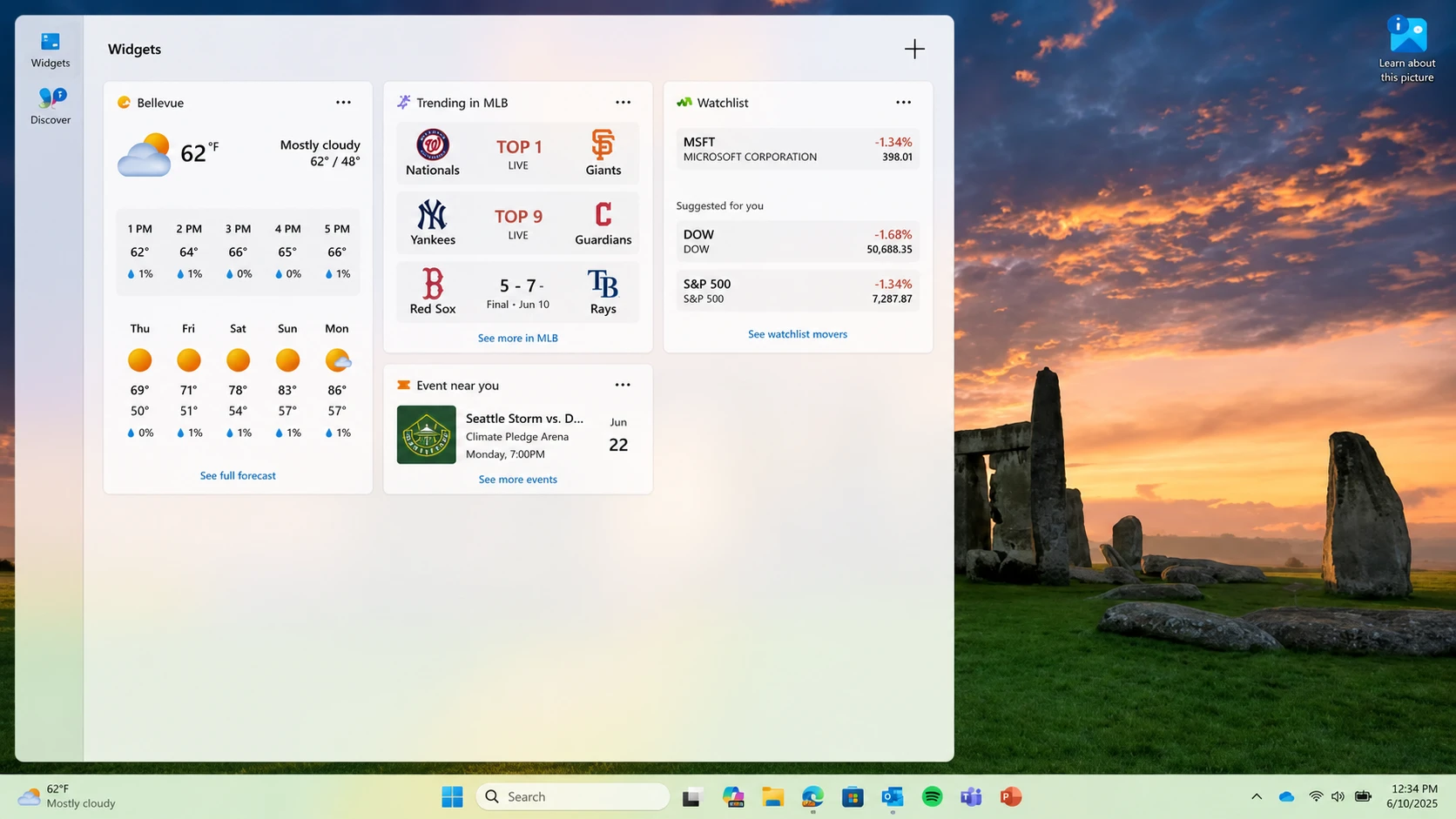Image resolution: width=1456 pixels, height=819 pixels.
Task: Click Learn about this picture desktop icon
Action: 1406,50
